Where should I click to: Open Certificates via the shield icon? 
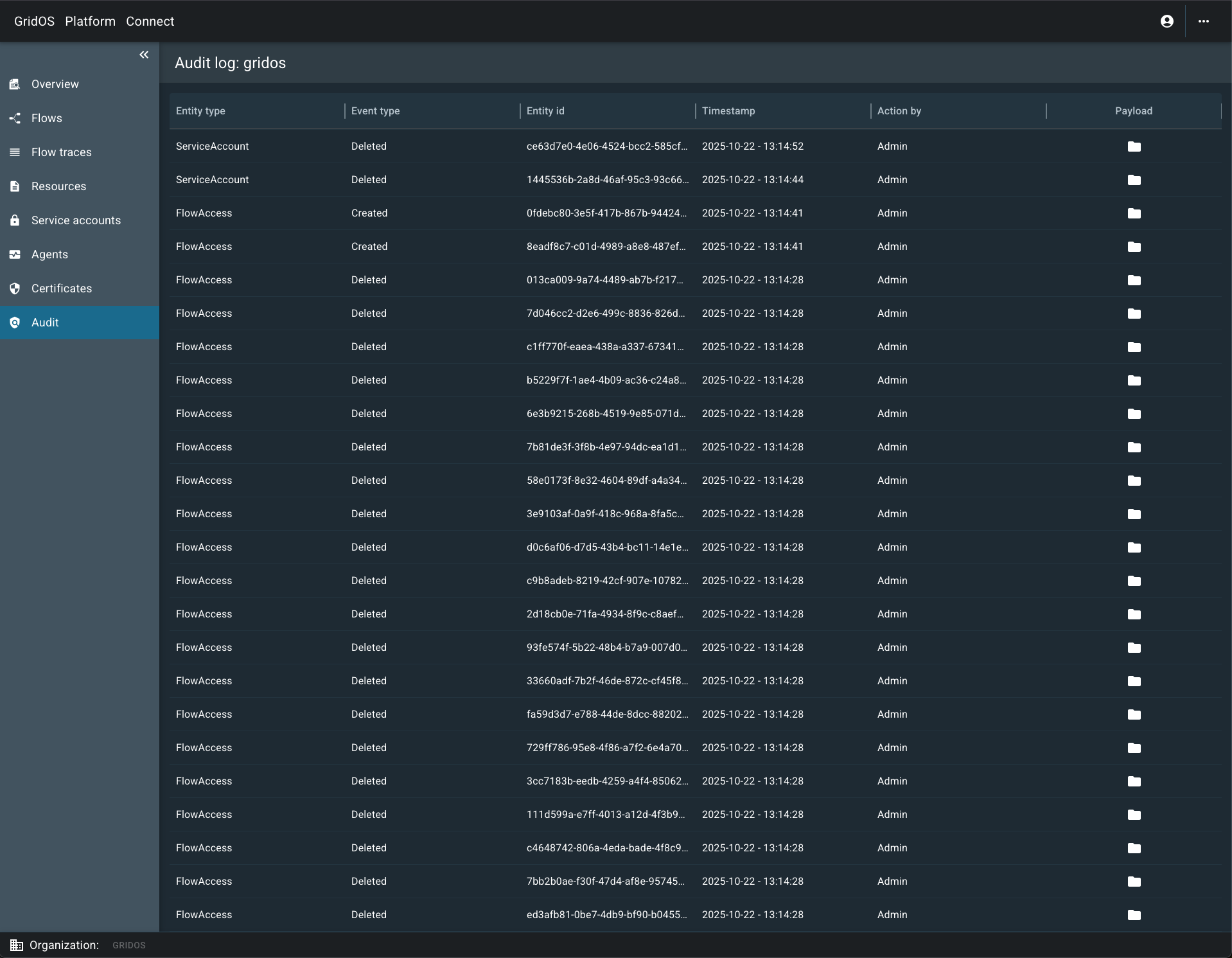(15, 288)
